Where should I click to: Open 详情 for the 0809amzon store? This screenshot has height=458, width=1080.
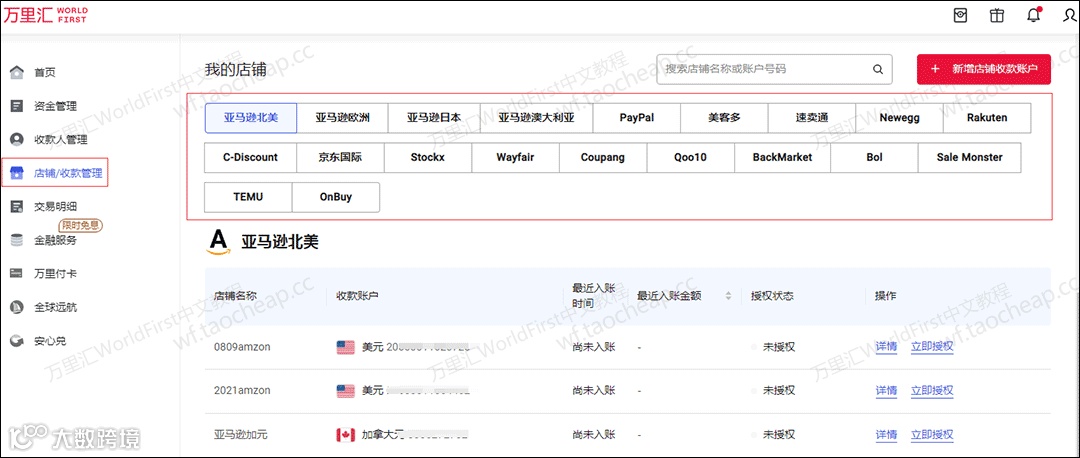pyautogui.click(x=886, y=346)
